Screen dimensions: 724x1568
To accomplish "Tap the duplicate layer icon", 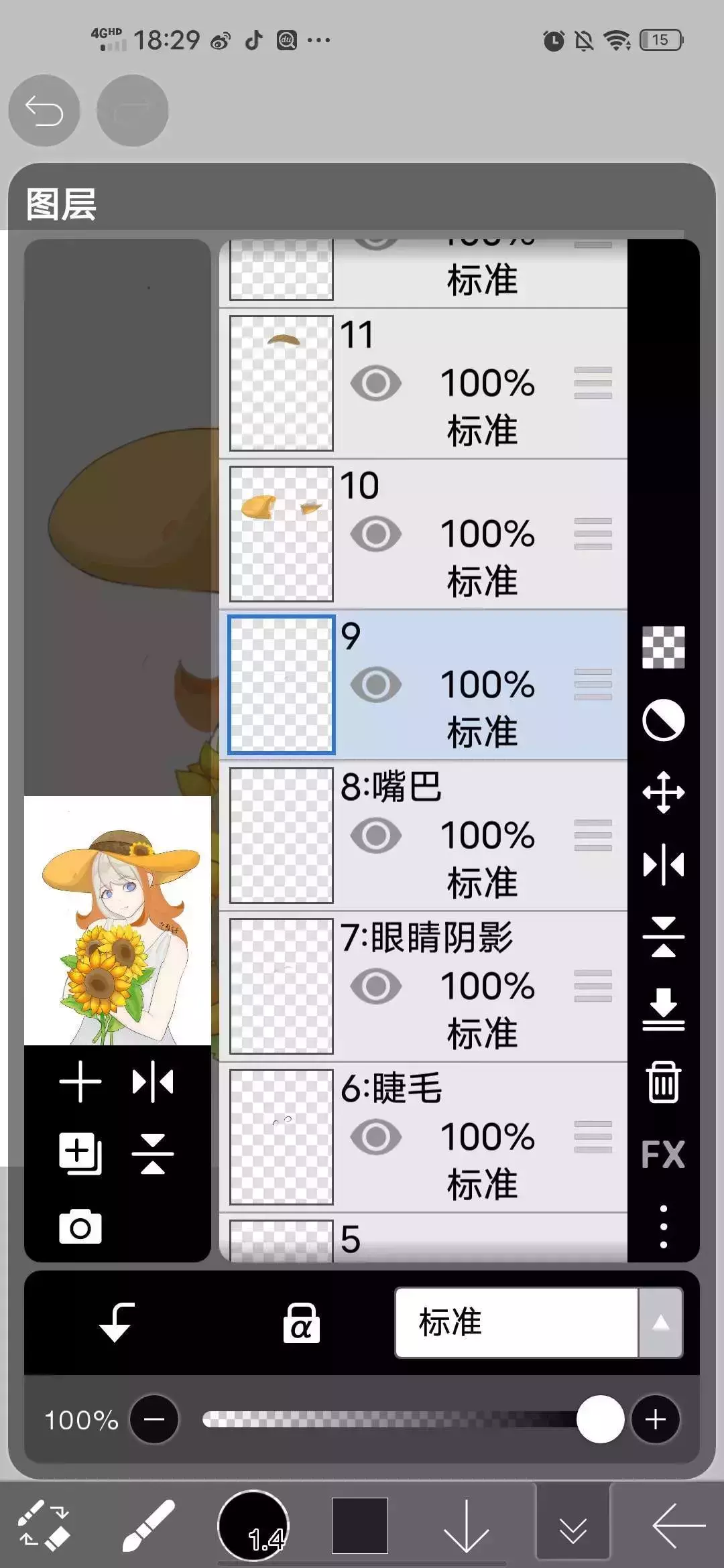I will 80,1154.
